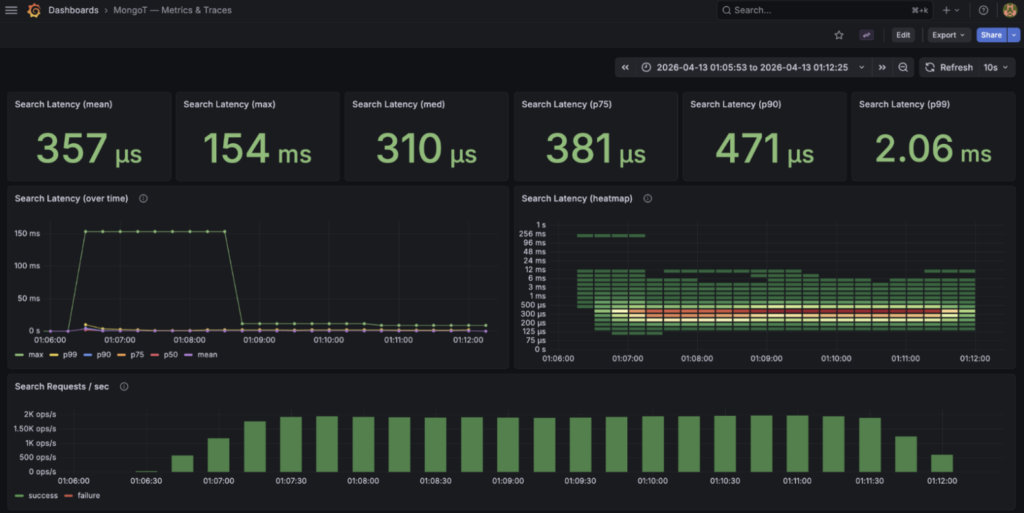This screenshot has width=1024, height=513.
Task: Open the hamburger navigation menu
Action: point(11,10)
